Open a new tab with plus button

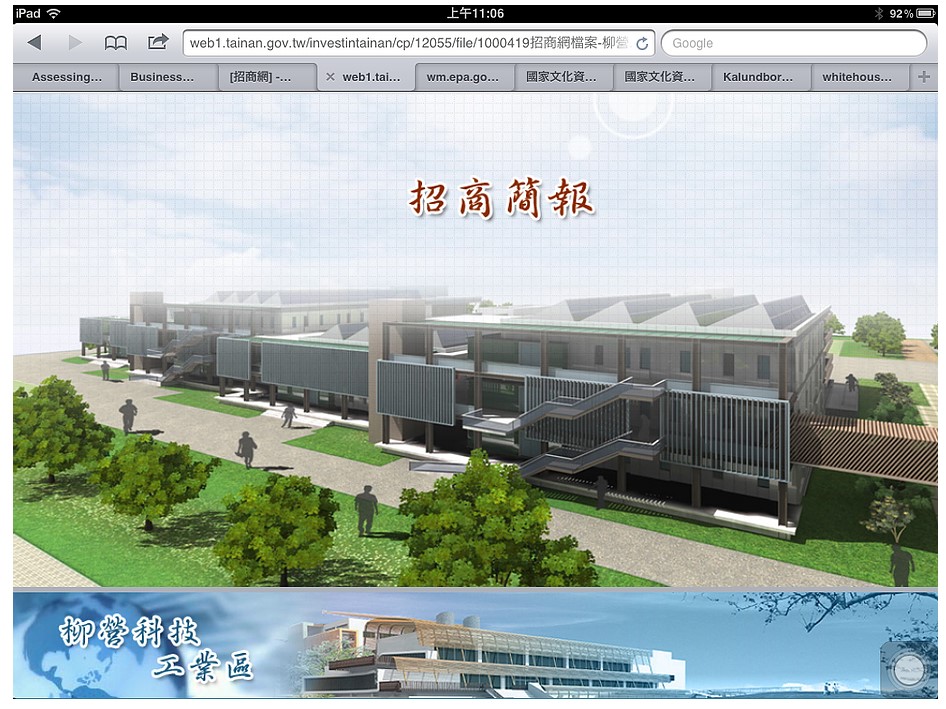(924, 77)
